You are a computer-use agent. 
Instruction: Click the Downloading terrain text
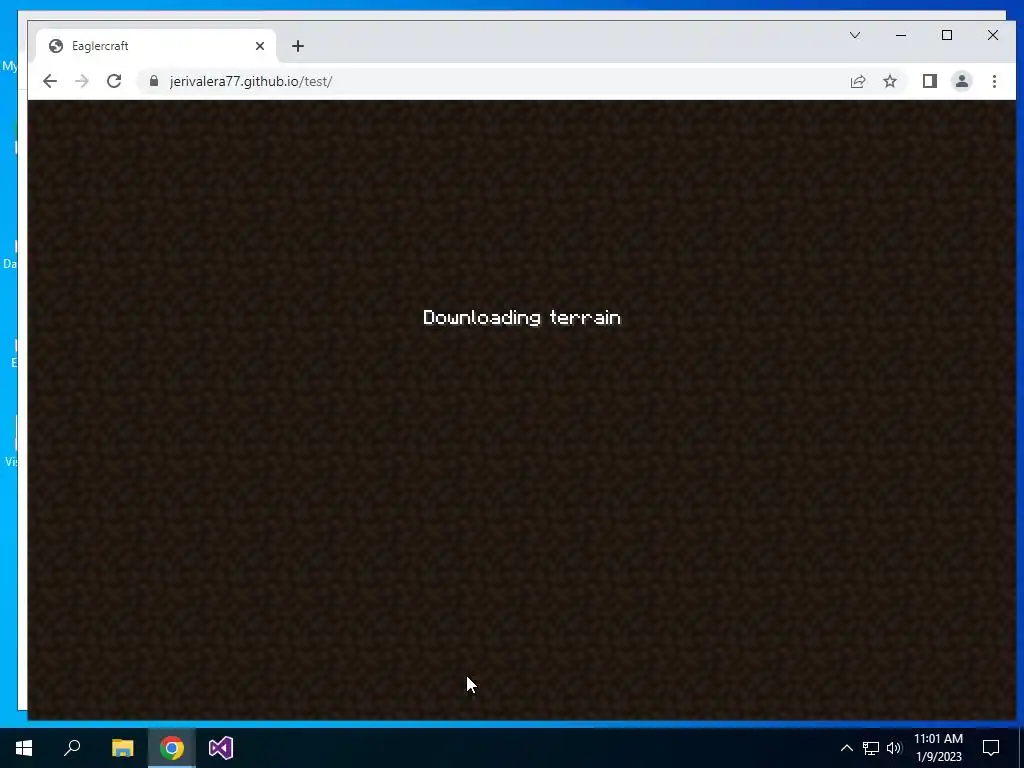522,317
